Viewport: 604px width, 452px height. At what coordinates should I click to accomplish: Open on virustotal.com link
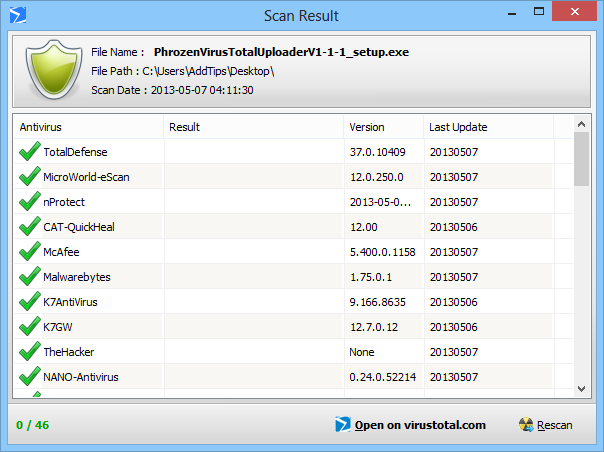[x=420, y=425]
